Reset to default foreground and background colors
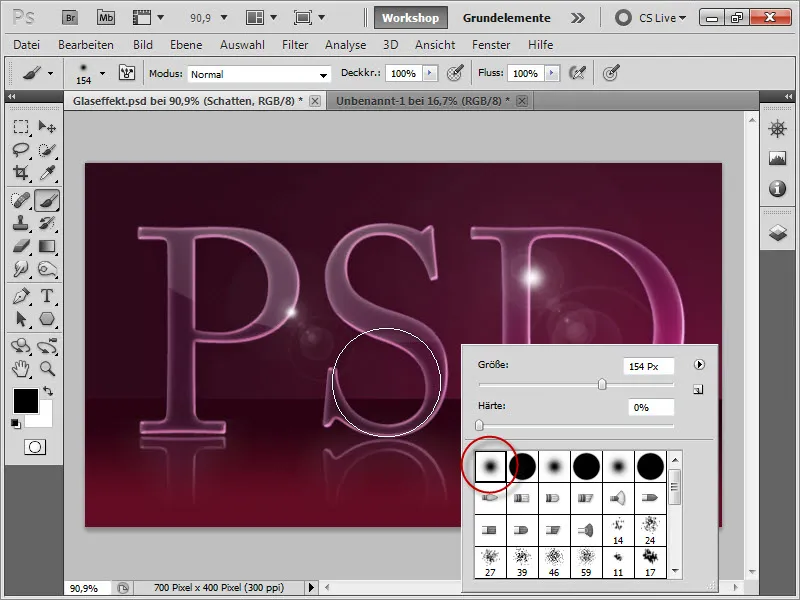Screen dimensions: 800x600 click(x=16, y=423)
